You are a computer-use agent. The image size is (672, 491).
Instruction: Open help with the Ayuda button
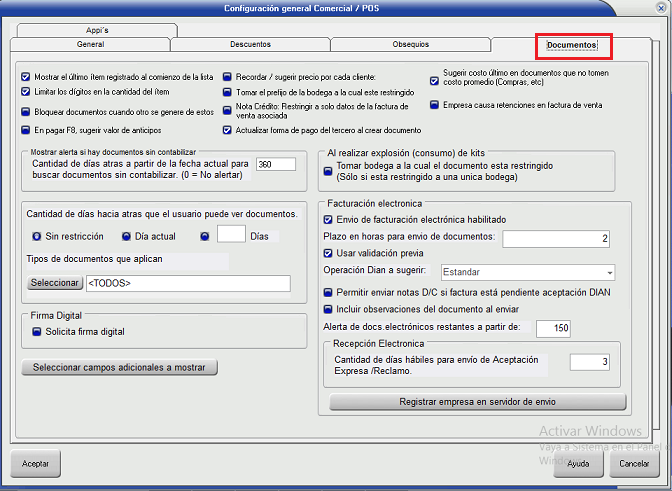pyautogui.click(x=577, y=464)
